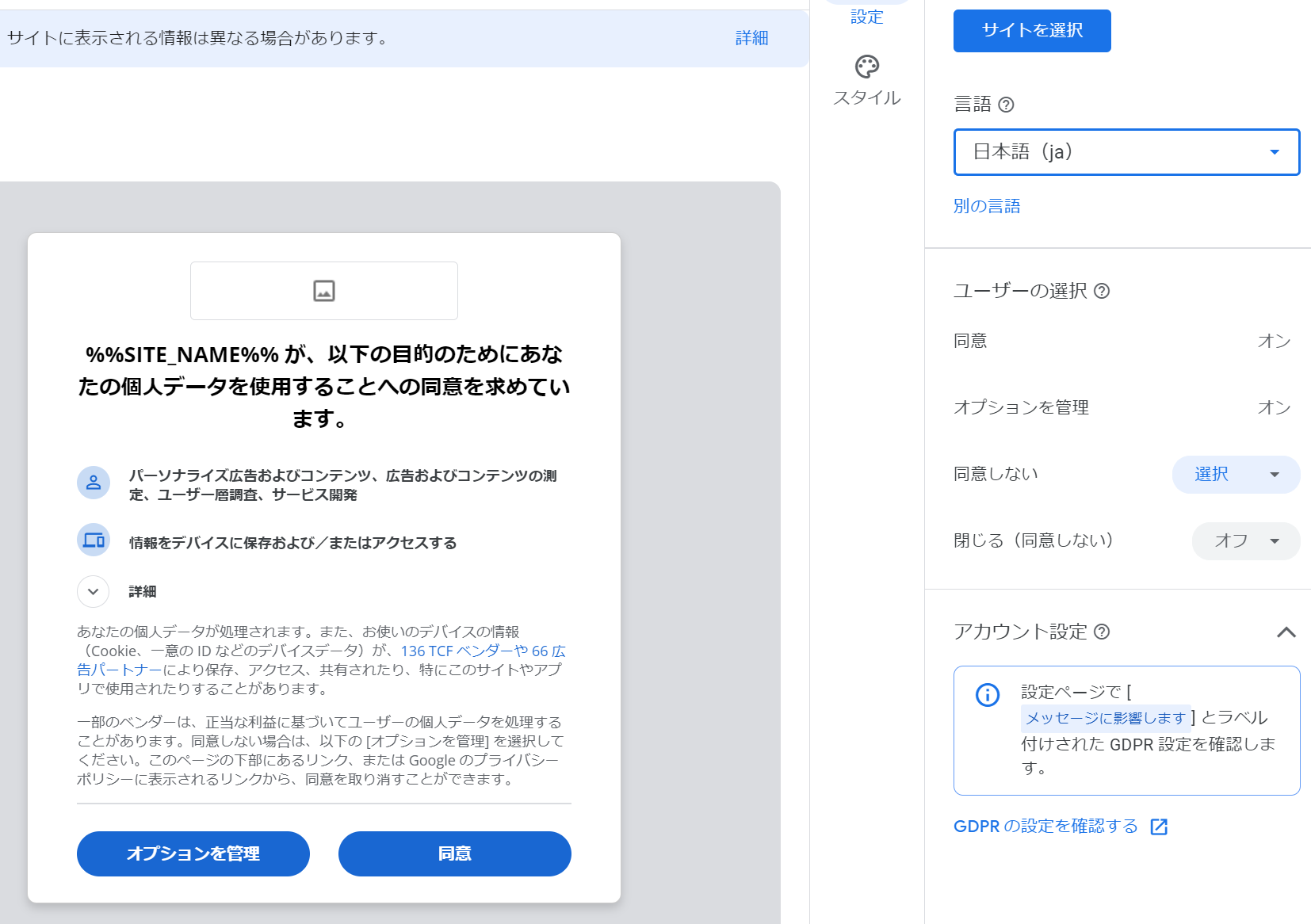The height and width of the screenshot is (924, 1311).
Task: Switch to the 設定 tab
Action: [866, 14]
